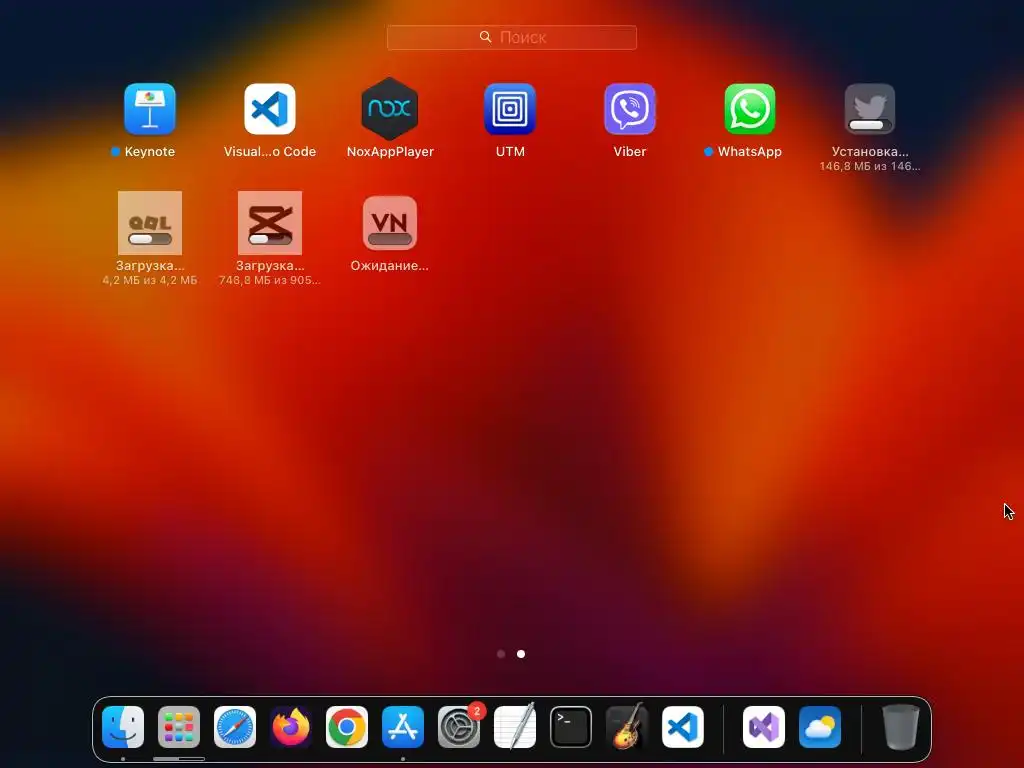Click Launchpad icon in the Dock
Viewport: 1024px width, 768px height.
(x=179, y=727)
